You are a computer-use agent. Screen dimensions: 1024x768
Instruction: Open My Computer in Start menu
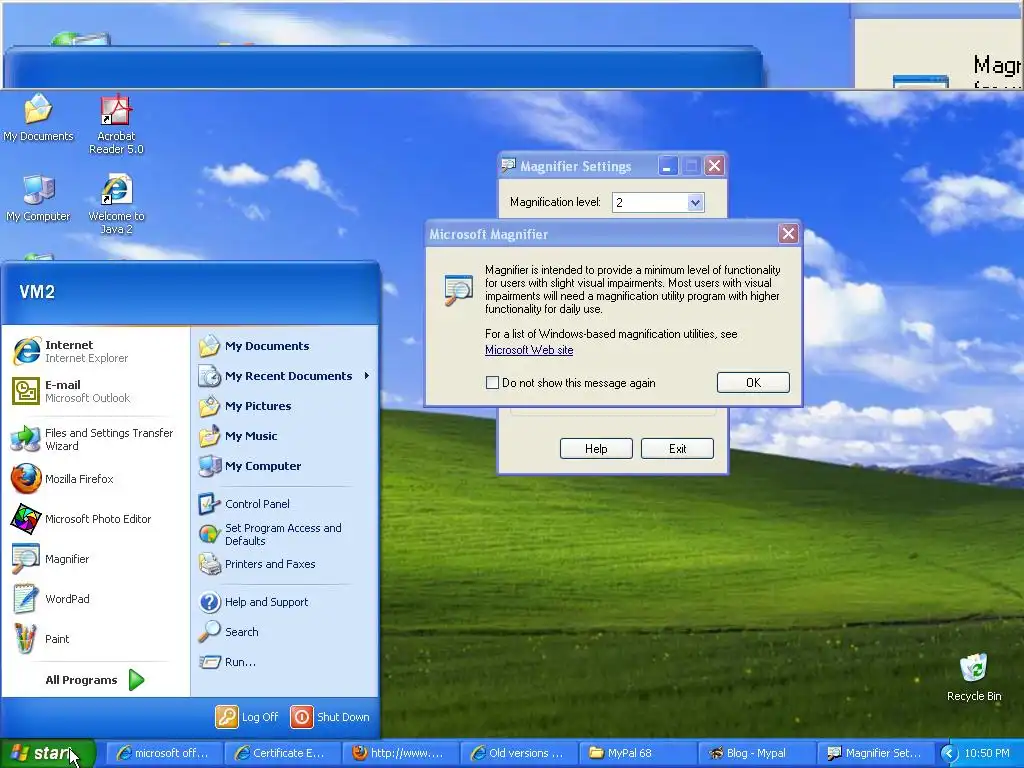pyautogui.click(x=284, y=466)
